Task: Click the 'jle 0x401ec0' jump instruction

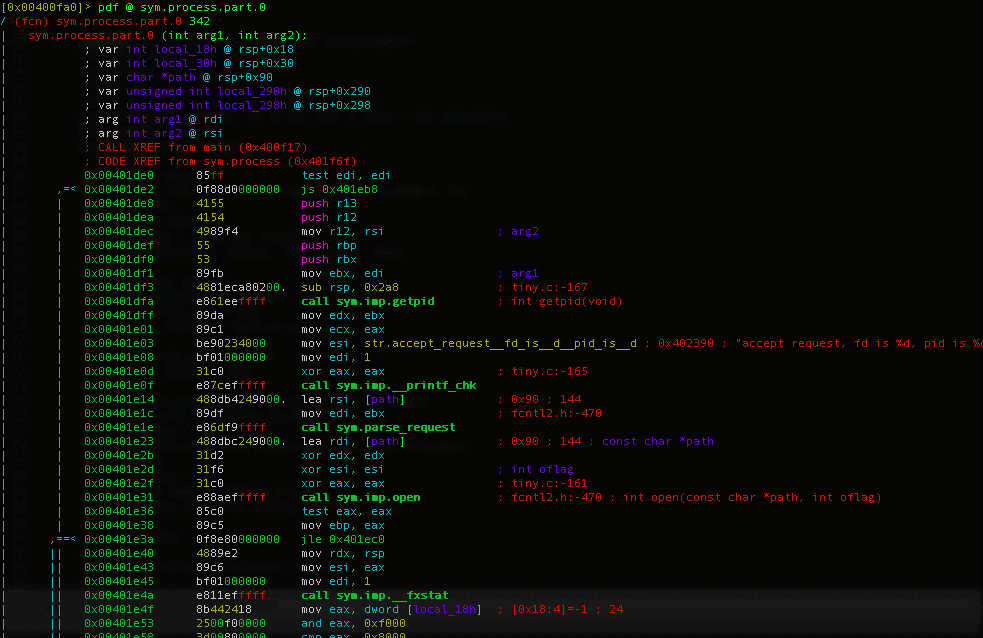Action: [x=342, y=539]
